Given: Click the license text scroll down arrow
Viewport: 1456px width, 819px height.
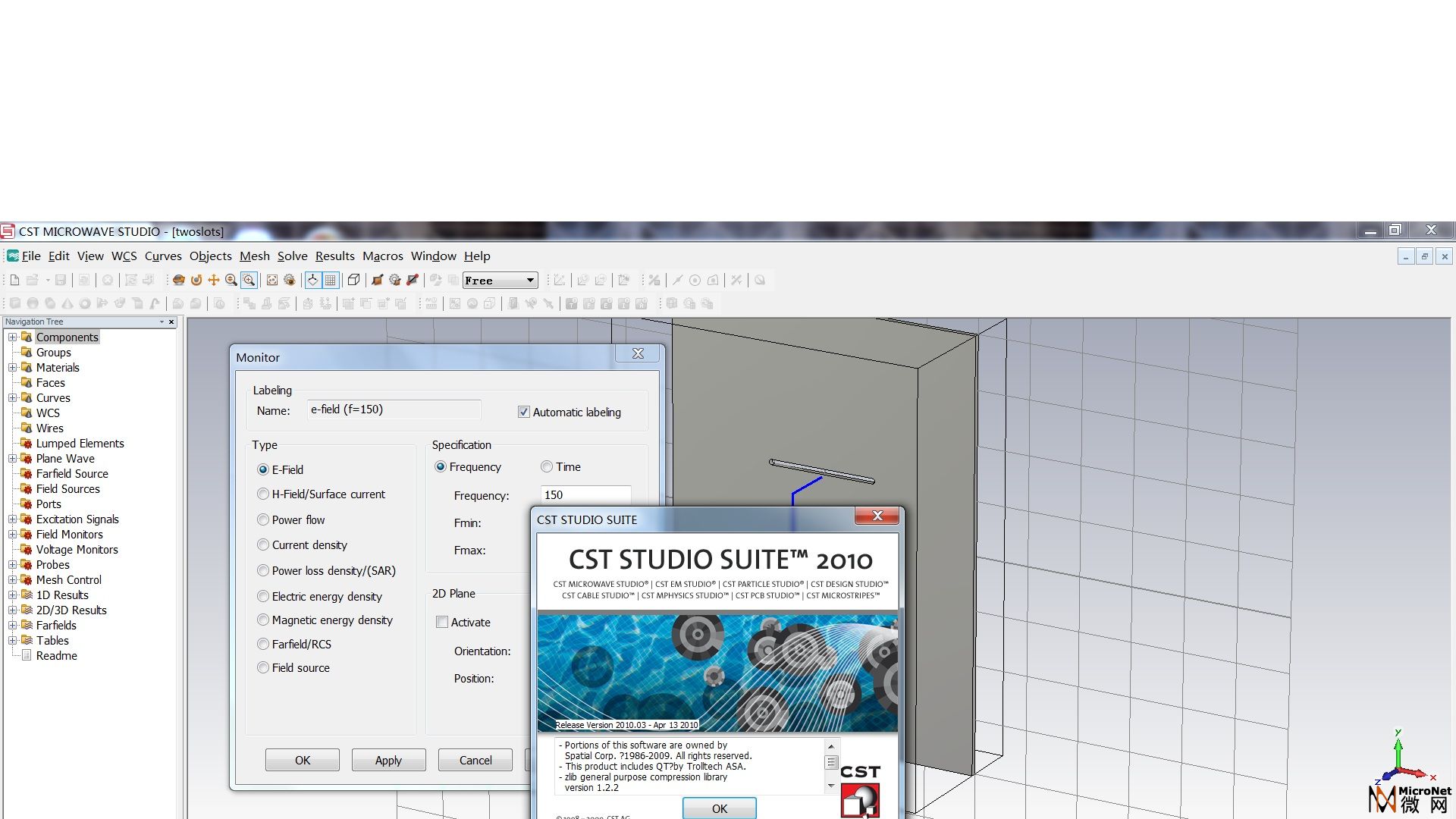Looking at the screenshot, I should tap(831, 786).
